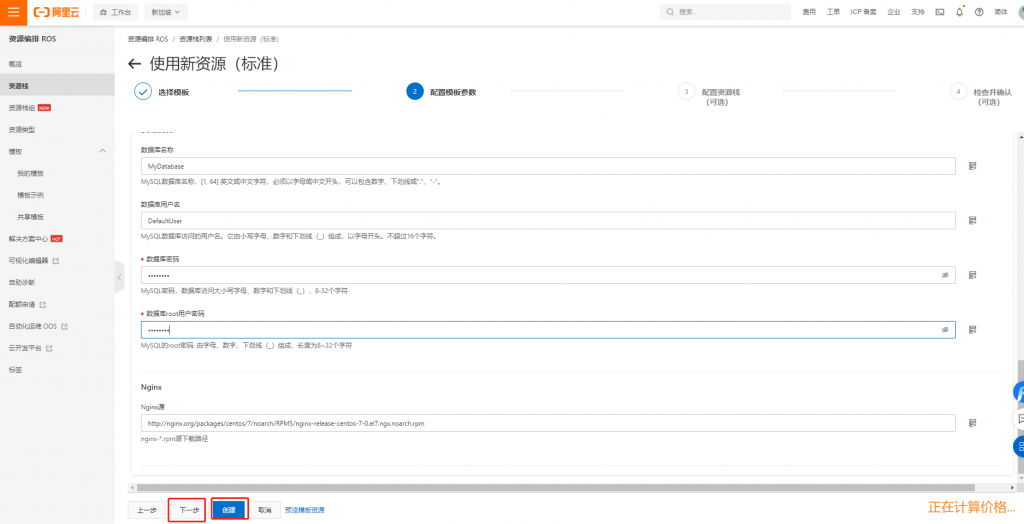This screenshot has width=1024, height=524.
Task: Toggle visibility of 数据库密码
Action: click(944, 275)
